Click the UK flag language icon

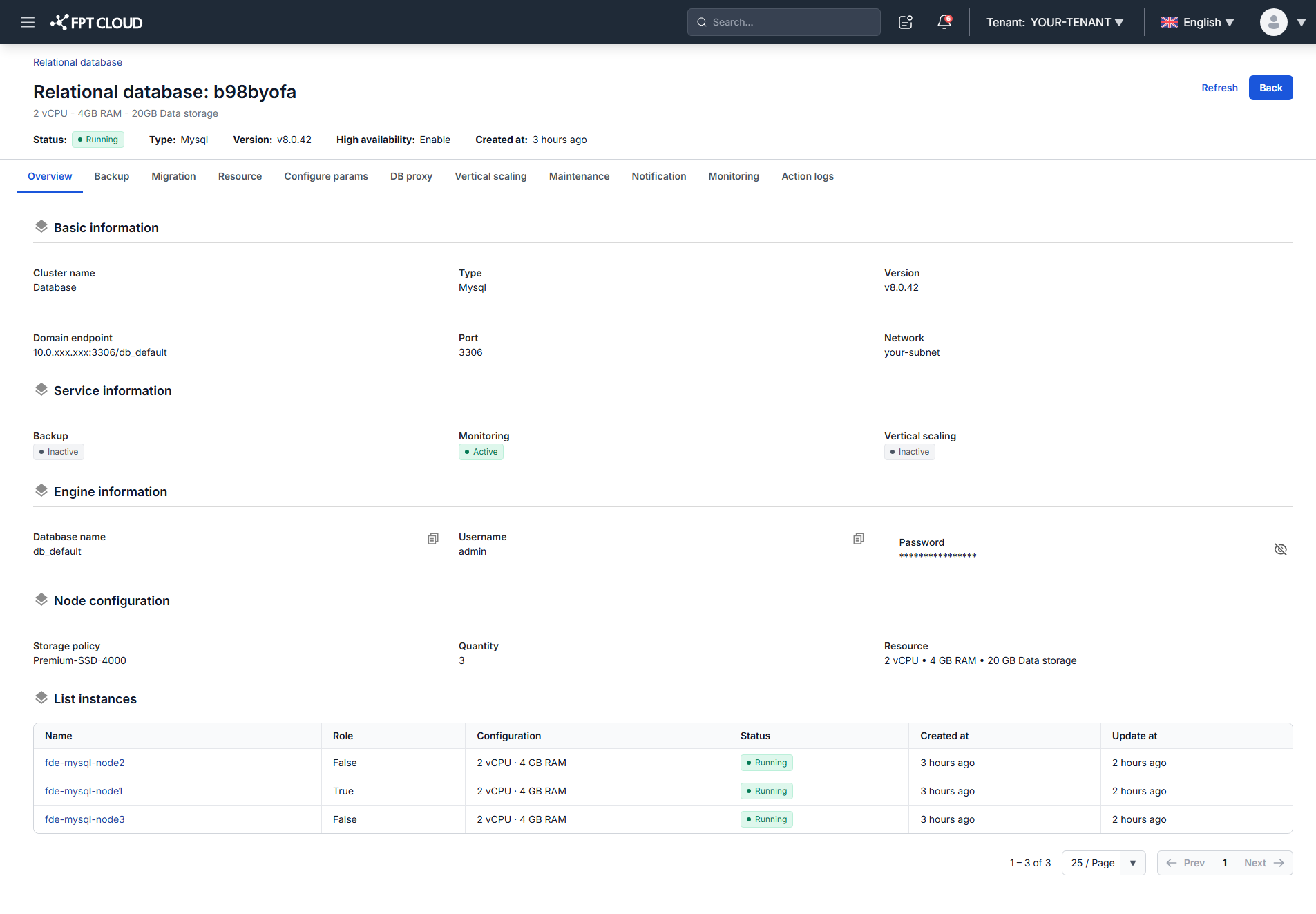pos(1170,22)
